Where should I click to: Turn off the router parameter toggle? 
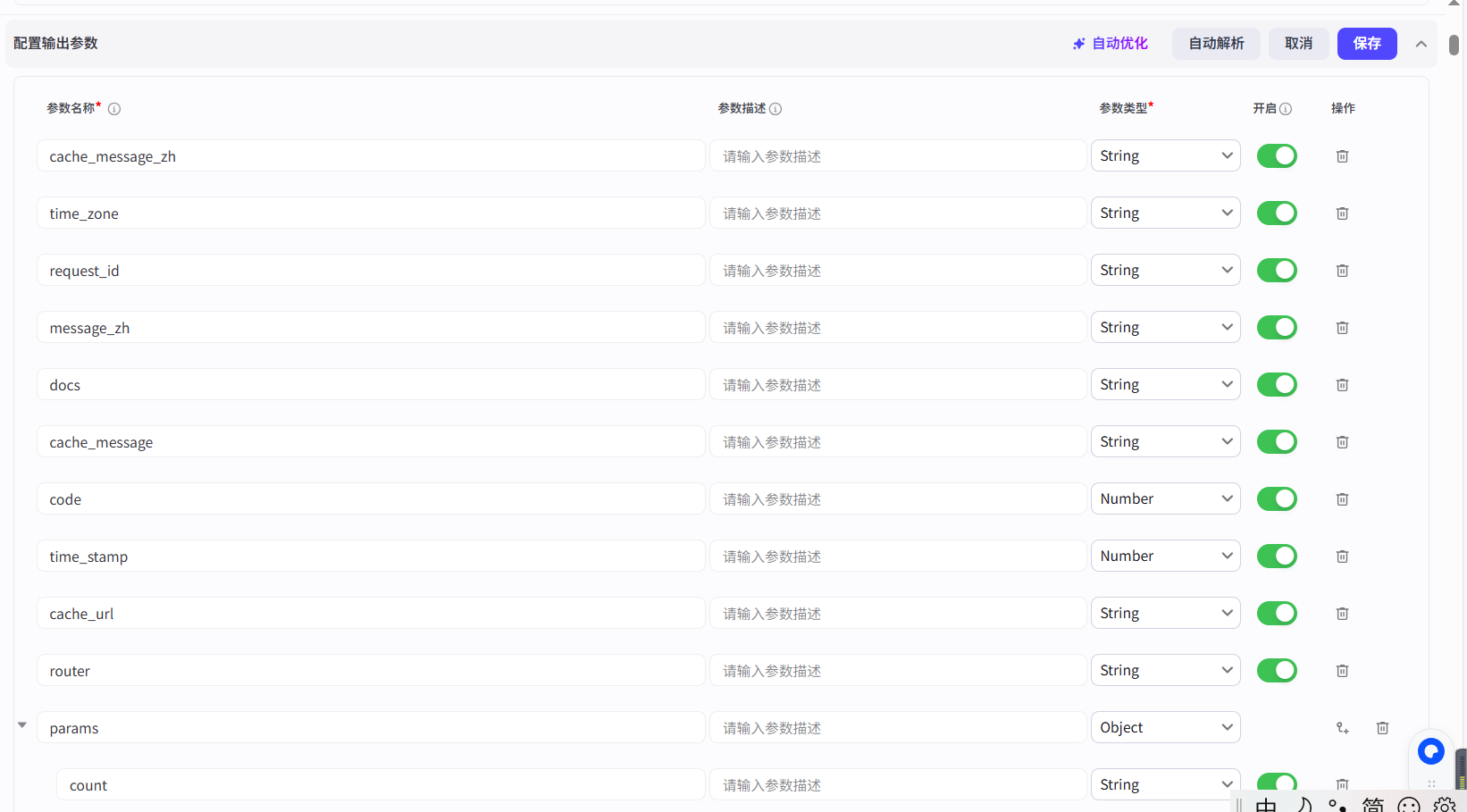[x=1276, y=671]
